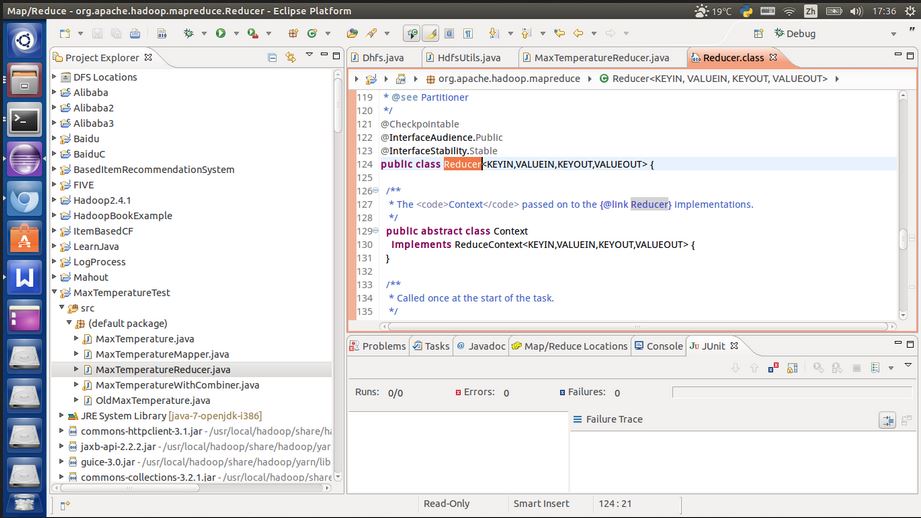Toggle Link with Editor in Project Explorer

tap(290, 57)
